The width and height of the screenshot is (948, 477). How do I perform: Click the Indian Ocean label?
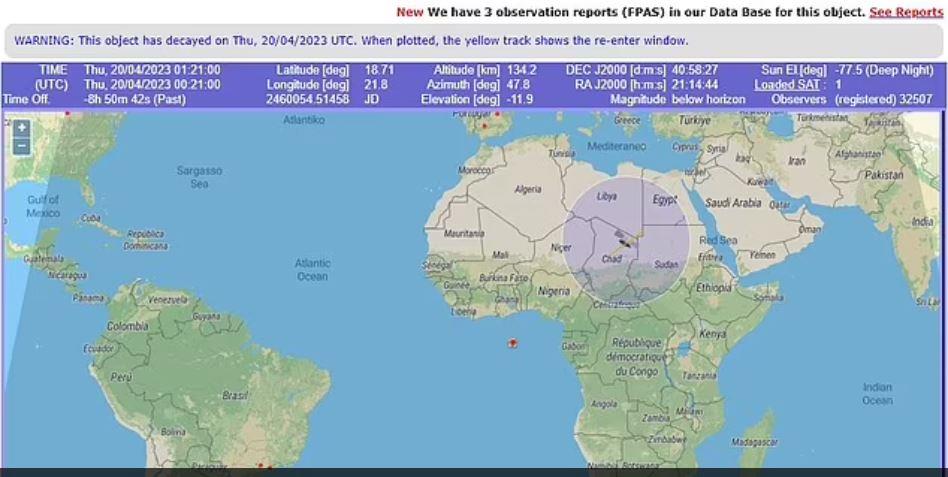[877, 394]
